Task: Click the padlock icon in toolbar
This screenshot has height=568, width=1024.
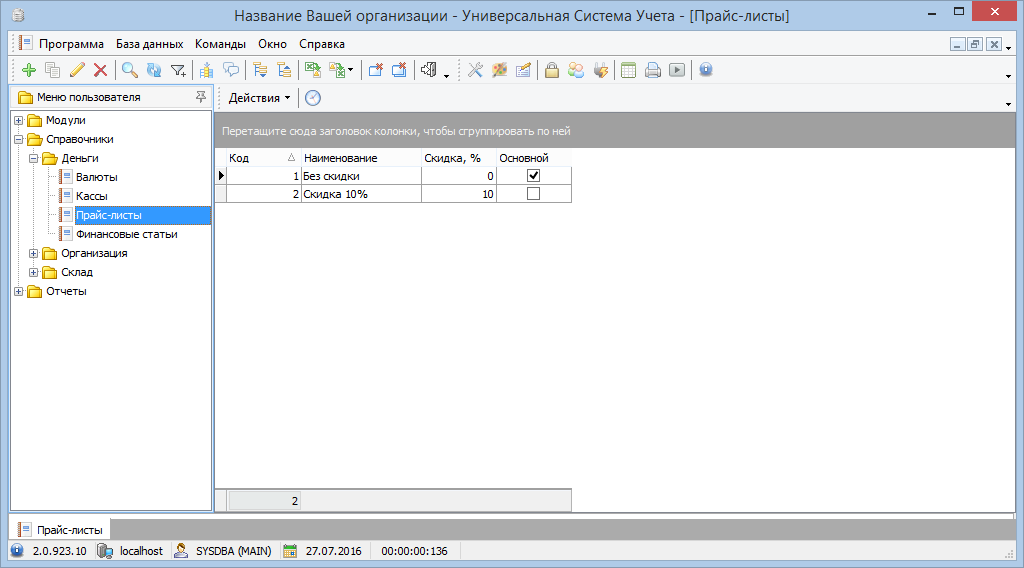Action: [x=551, y=70]
